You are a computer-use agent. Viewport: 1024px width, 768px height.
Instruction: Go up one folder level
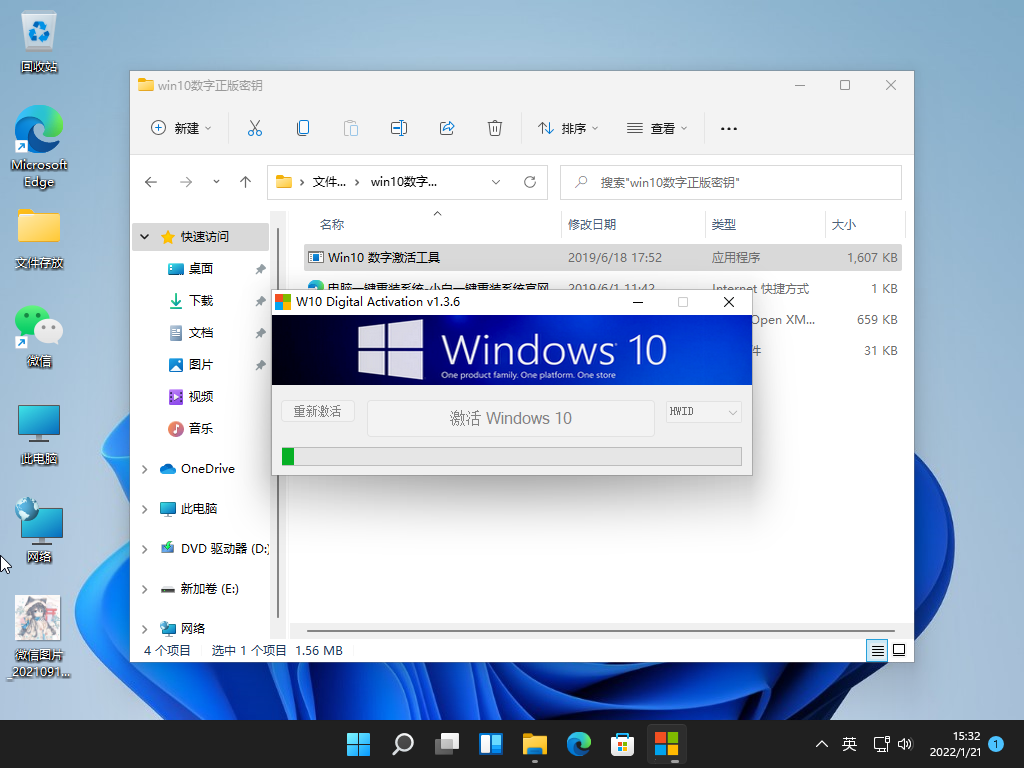pyautogui.click(x=245, y=182)
